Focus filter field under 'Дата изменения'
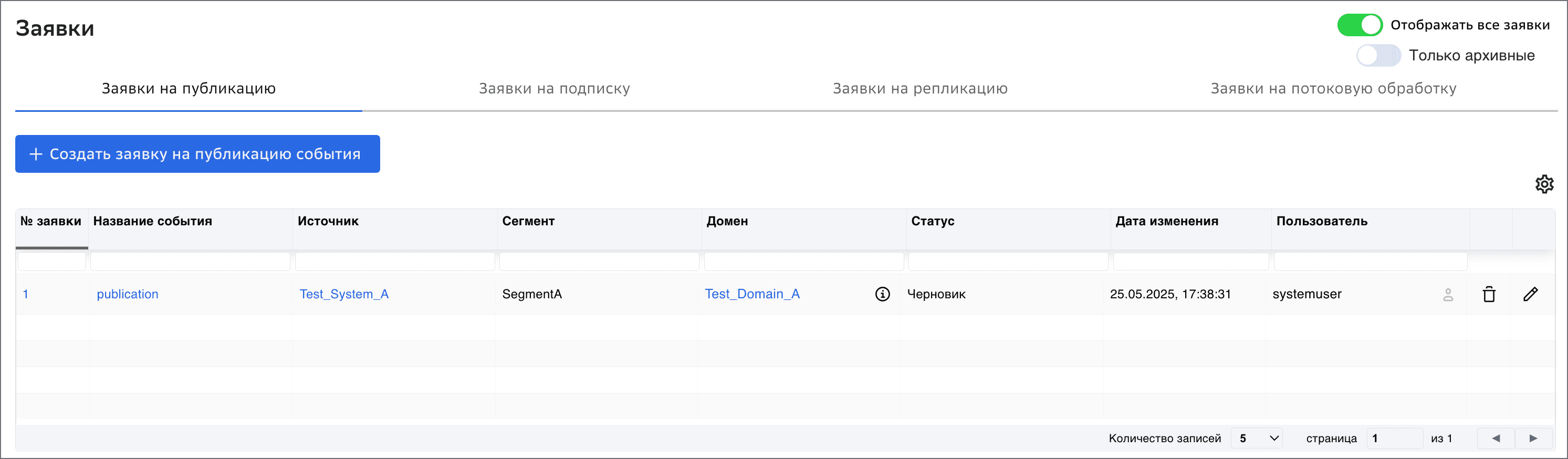Image resolution: width=1568 pixels, height=459 pixels. (1190, 262)
